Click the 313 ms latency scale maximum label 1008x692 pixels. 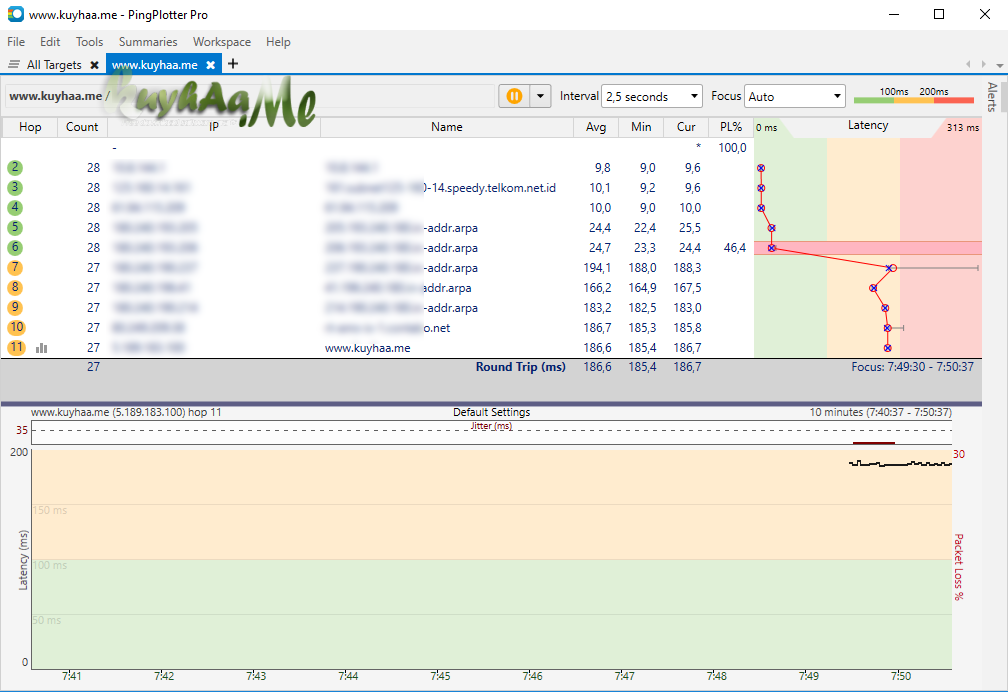(x=962, y=127)
